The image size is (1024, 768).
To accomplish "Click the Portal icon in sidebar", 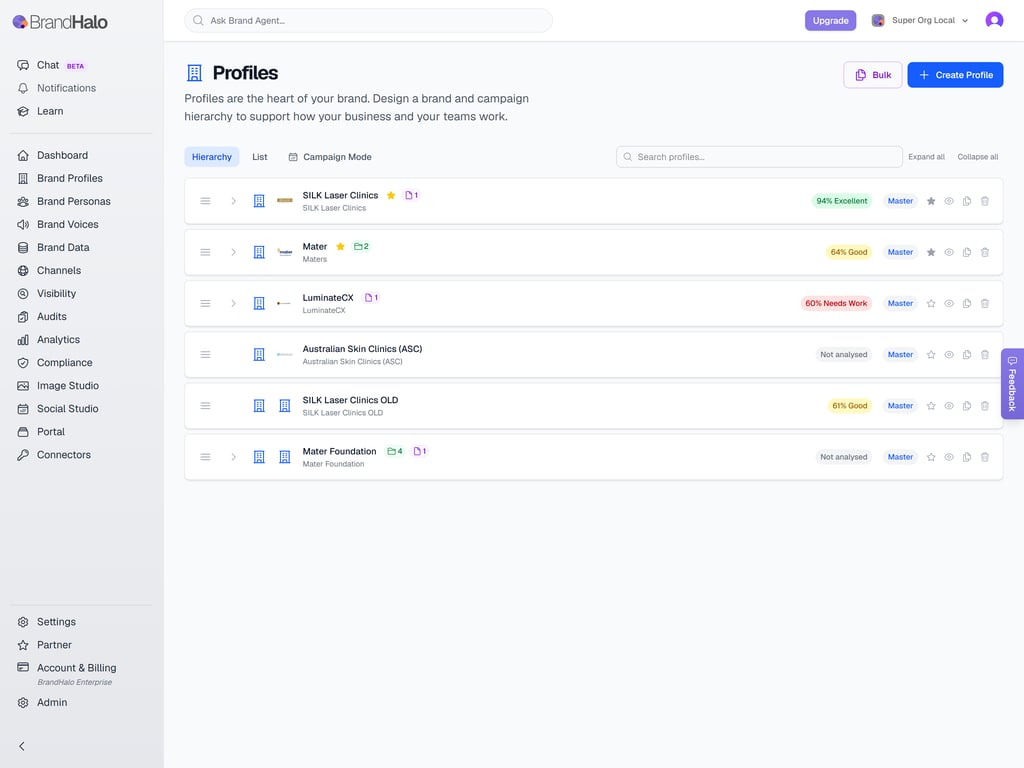I will pos(23,432).
